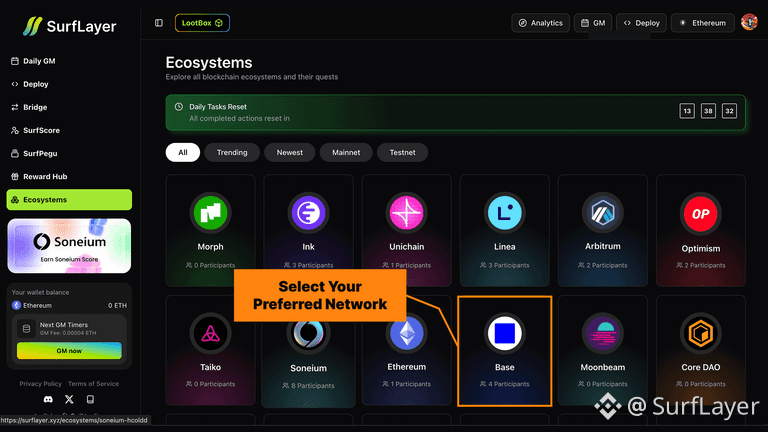Click the Daily Tasks Reset clock icon
Screen dimensions: 768x432
[x=179, y=107]
